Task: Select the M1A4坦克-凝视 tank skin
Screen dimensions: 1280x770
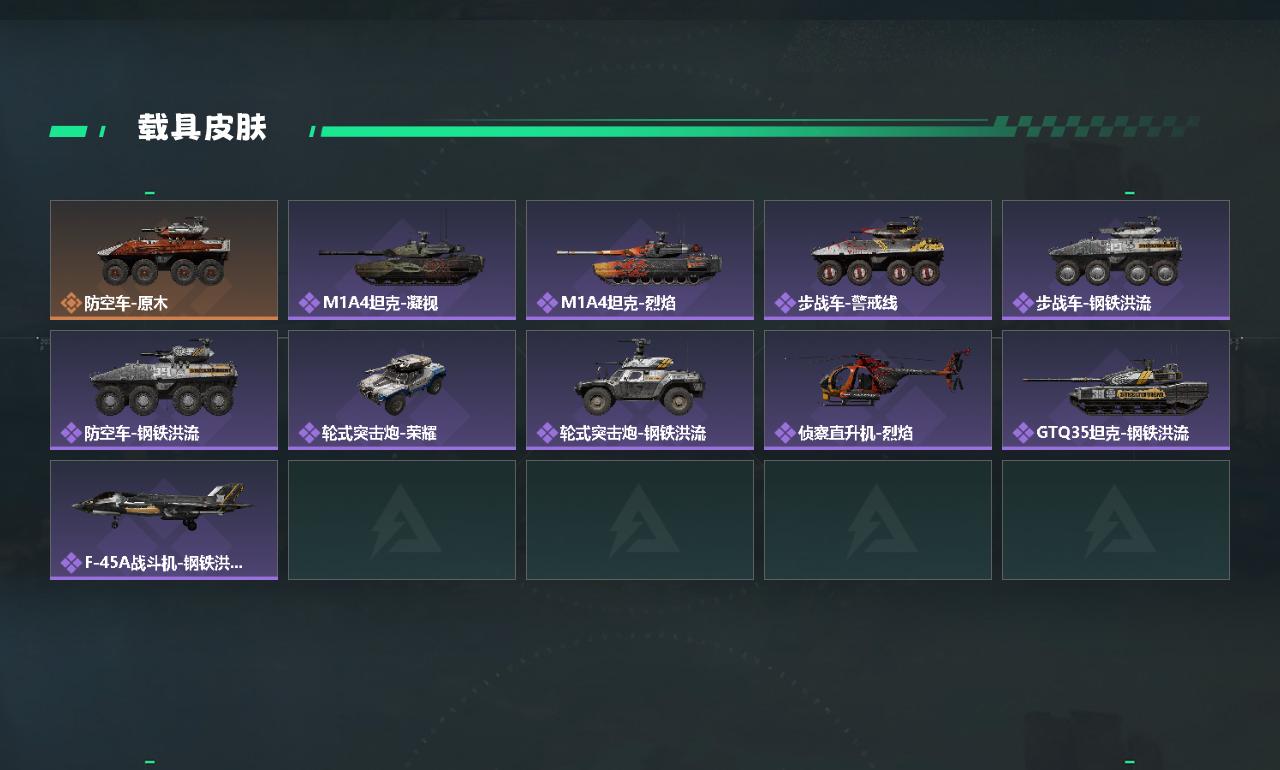Action: point(402,260)
